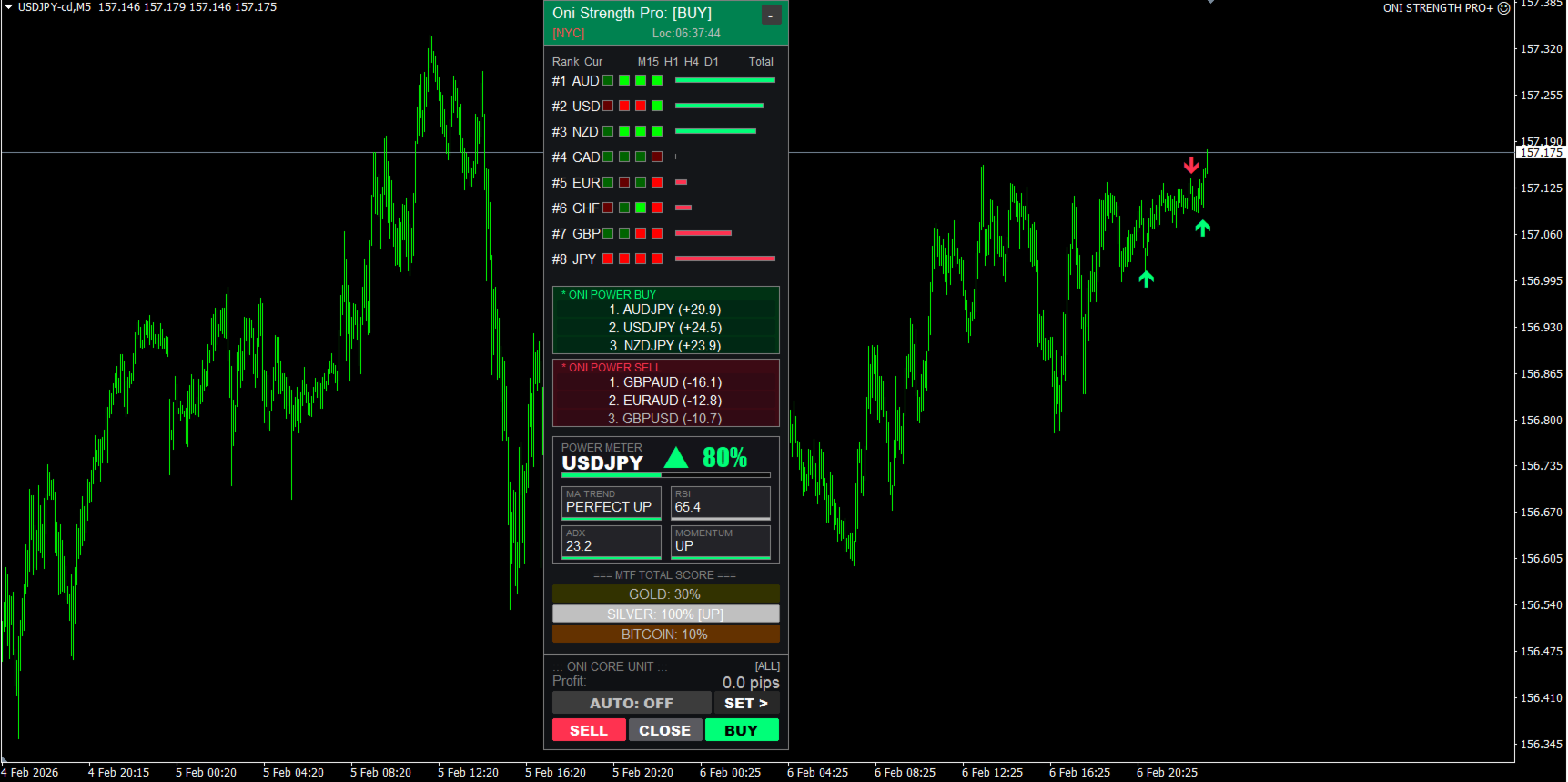Click USD row M15 strength square
Viewport: 1568px width, 782px height.
608,106
